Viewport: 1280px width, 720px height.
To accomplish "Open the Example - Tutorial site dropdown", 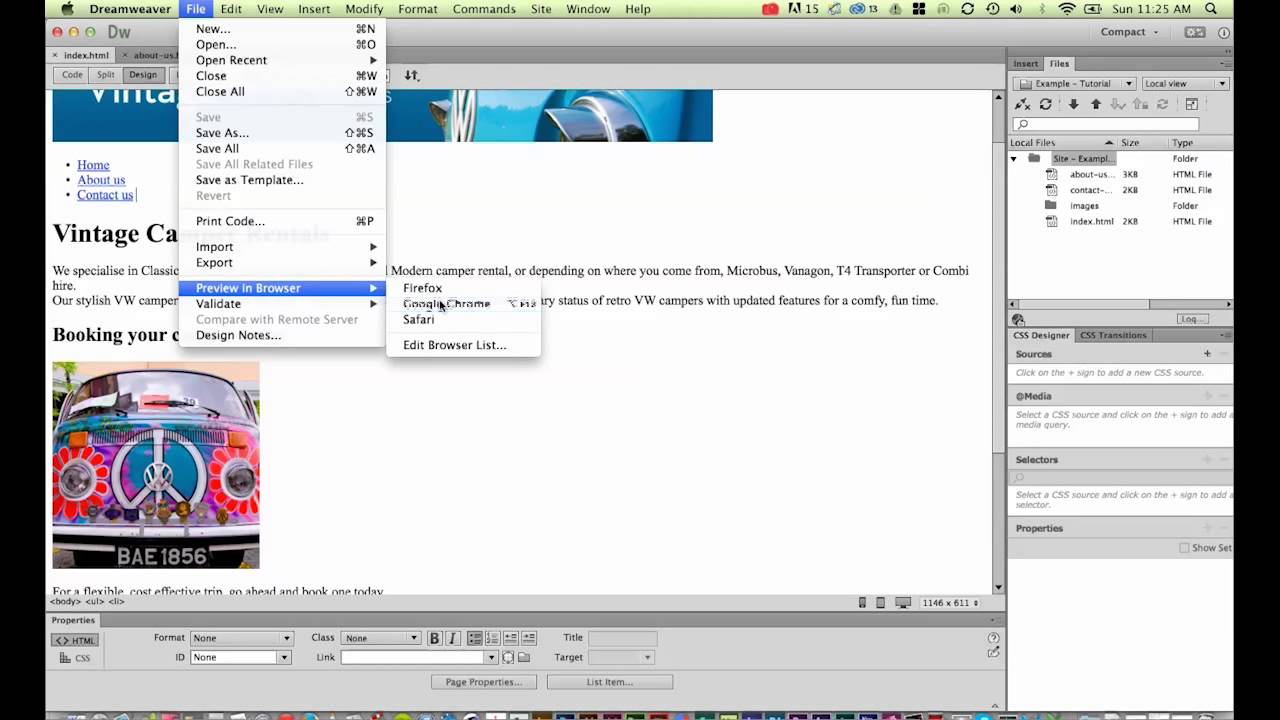I will pyautogui.click(x=1075, y=84).
